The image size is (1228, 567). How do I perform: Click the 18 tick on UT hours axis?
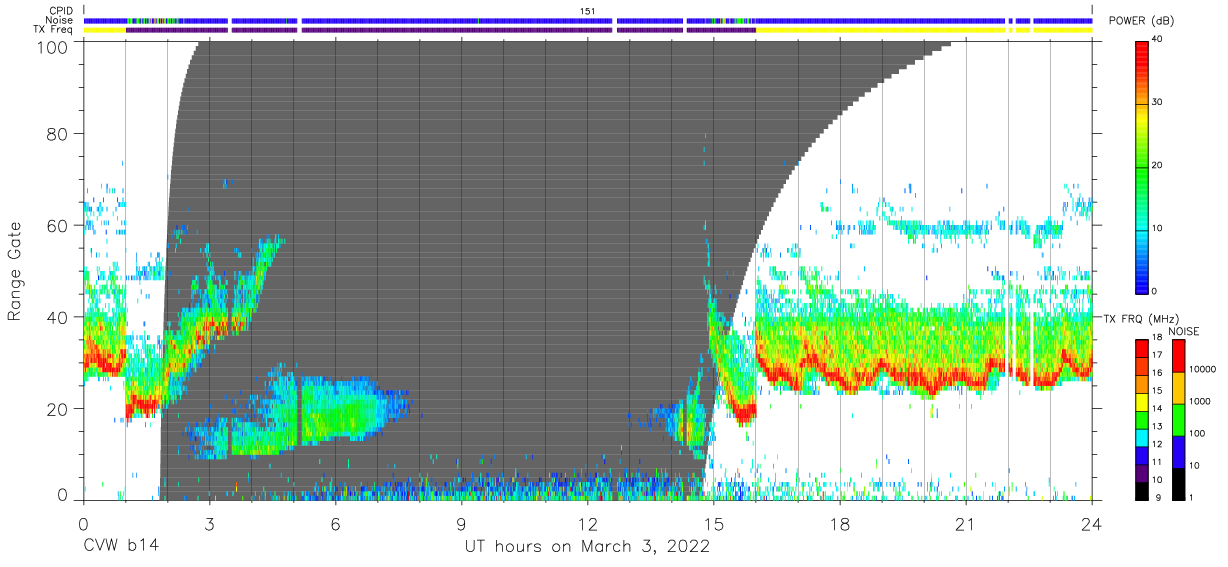coord(840,523)
